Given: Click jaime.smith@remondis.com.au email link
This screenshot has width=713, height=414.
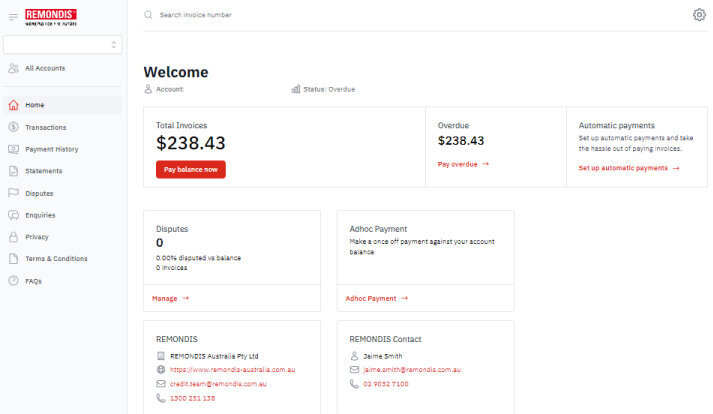Looking at the screenshot, I should (412, 370).
